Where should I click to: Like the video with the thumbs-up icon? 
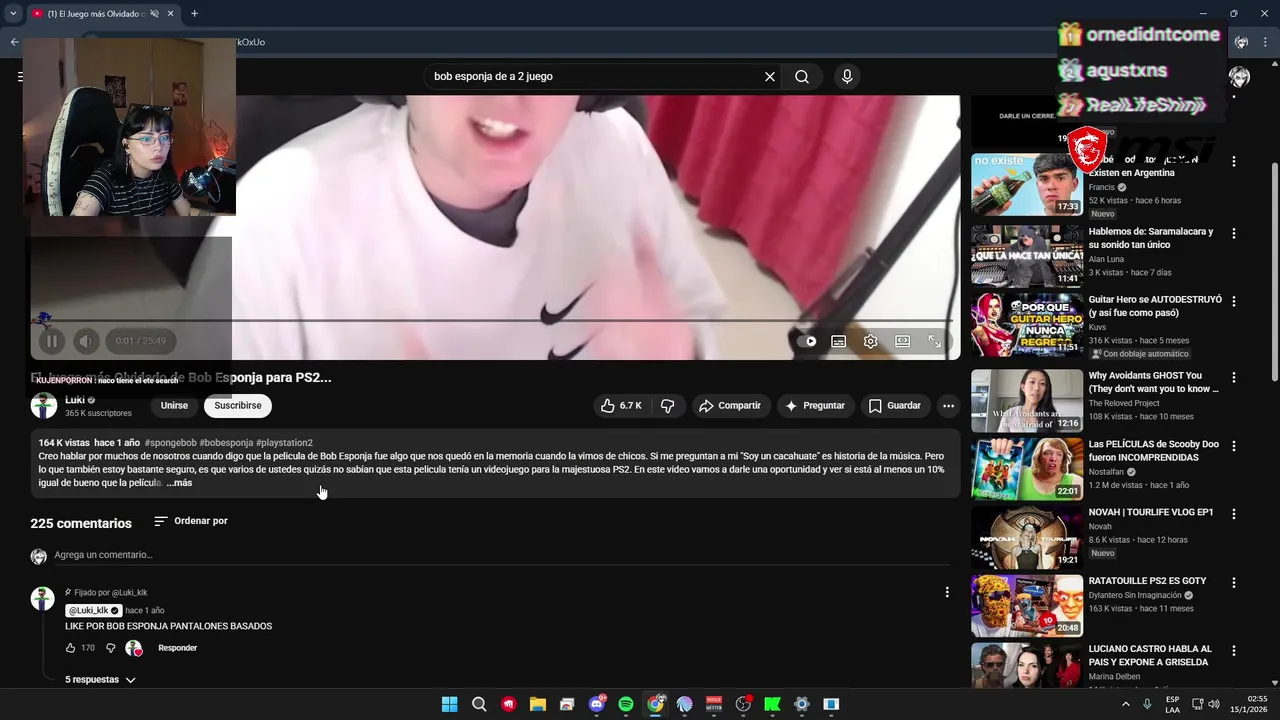click(x=620, y=406)
